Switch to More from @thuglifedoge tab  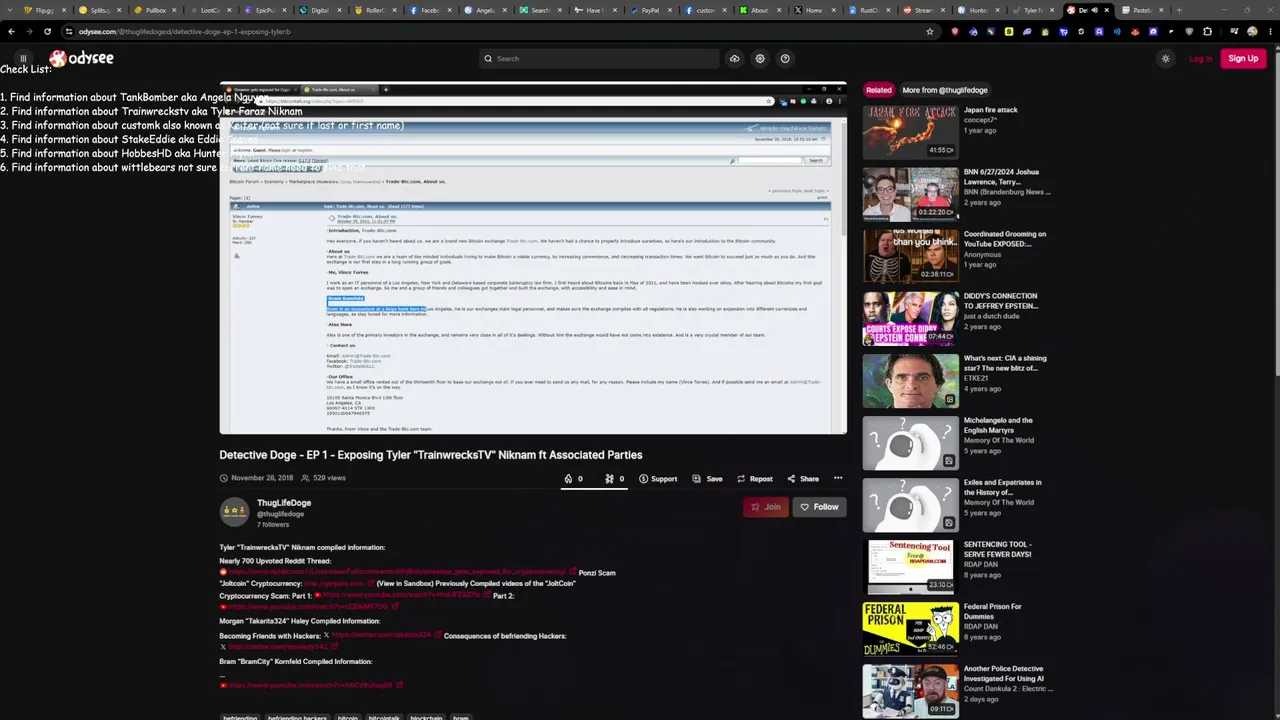[944, 90]
